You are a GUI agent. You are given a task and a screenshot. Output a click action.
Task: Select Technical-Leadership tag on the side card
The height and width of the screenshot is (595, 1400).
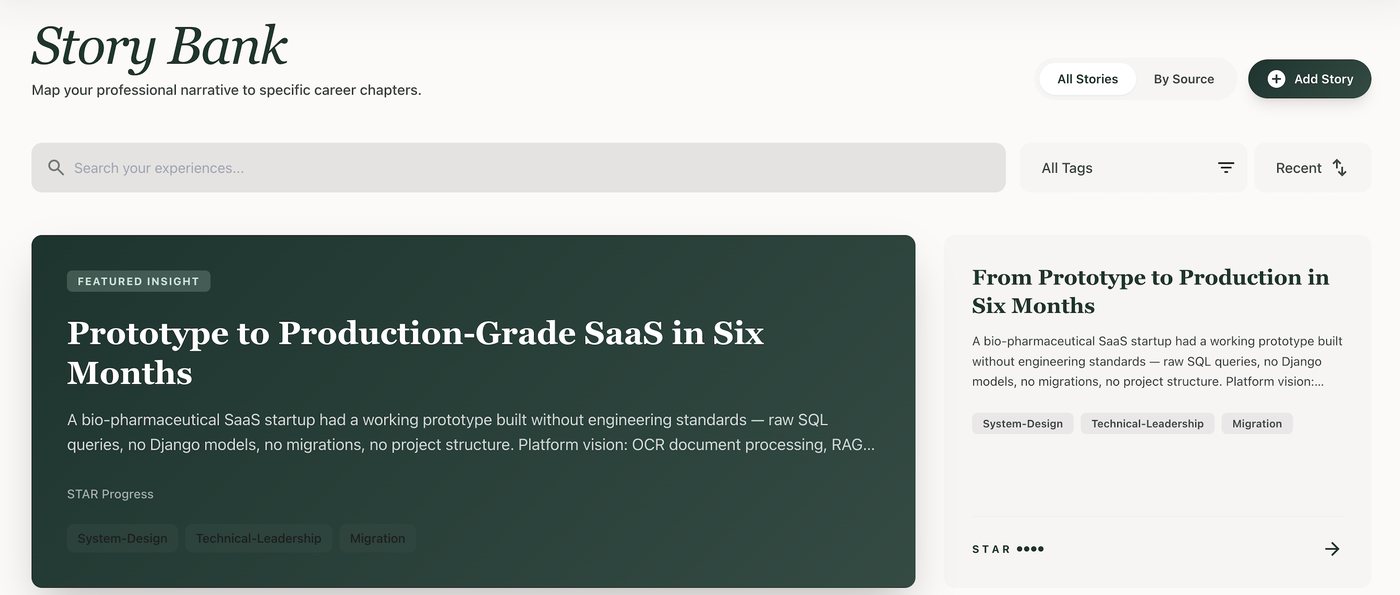[1147, 424]
